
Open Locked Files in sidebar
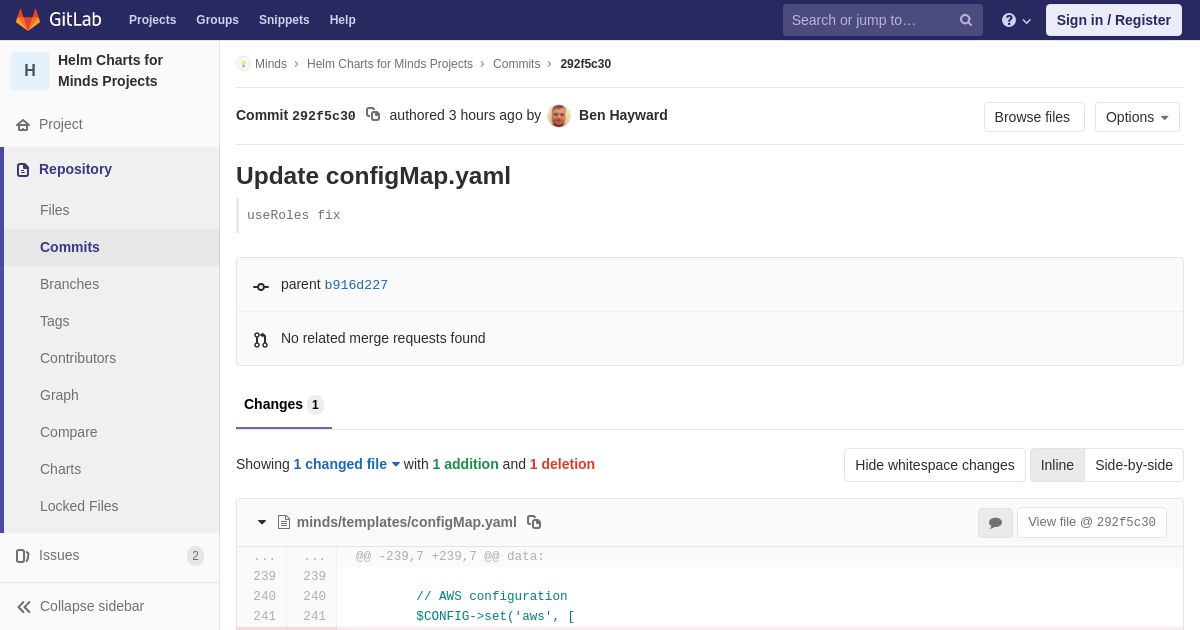click(79, 506)
